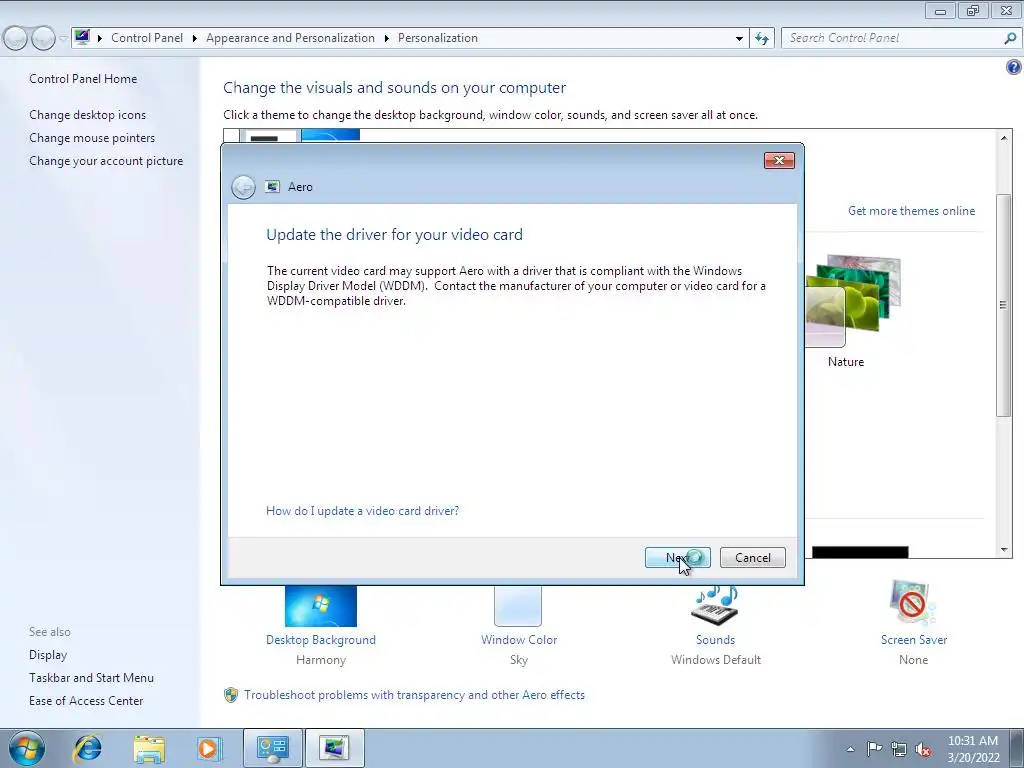Click the themes list scroll up arrow
1024x768 pixels.
click(1004, 138)
